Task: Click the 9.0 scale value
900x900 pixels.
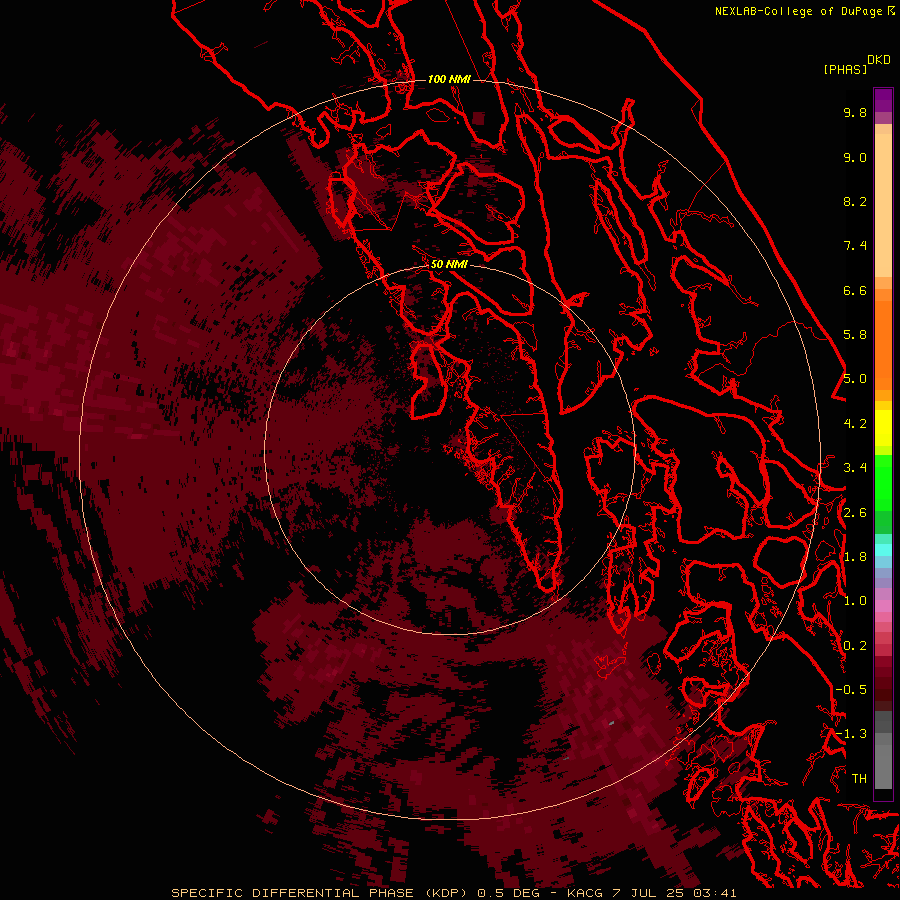Action: tap(855, 157)
